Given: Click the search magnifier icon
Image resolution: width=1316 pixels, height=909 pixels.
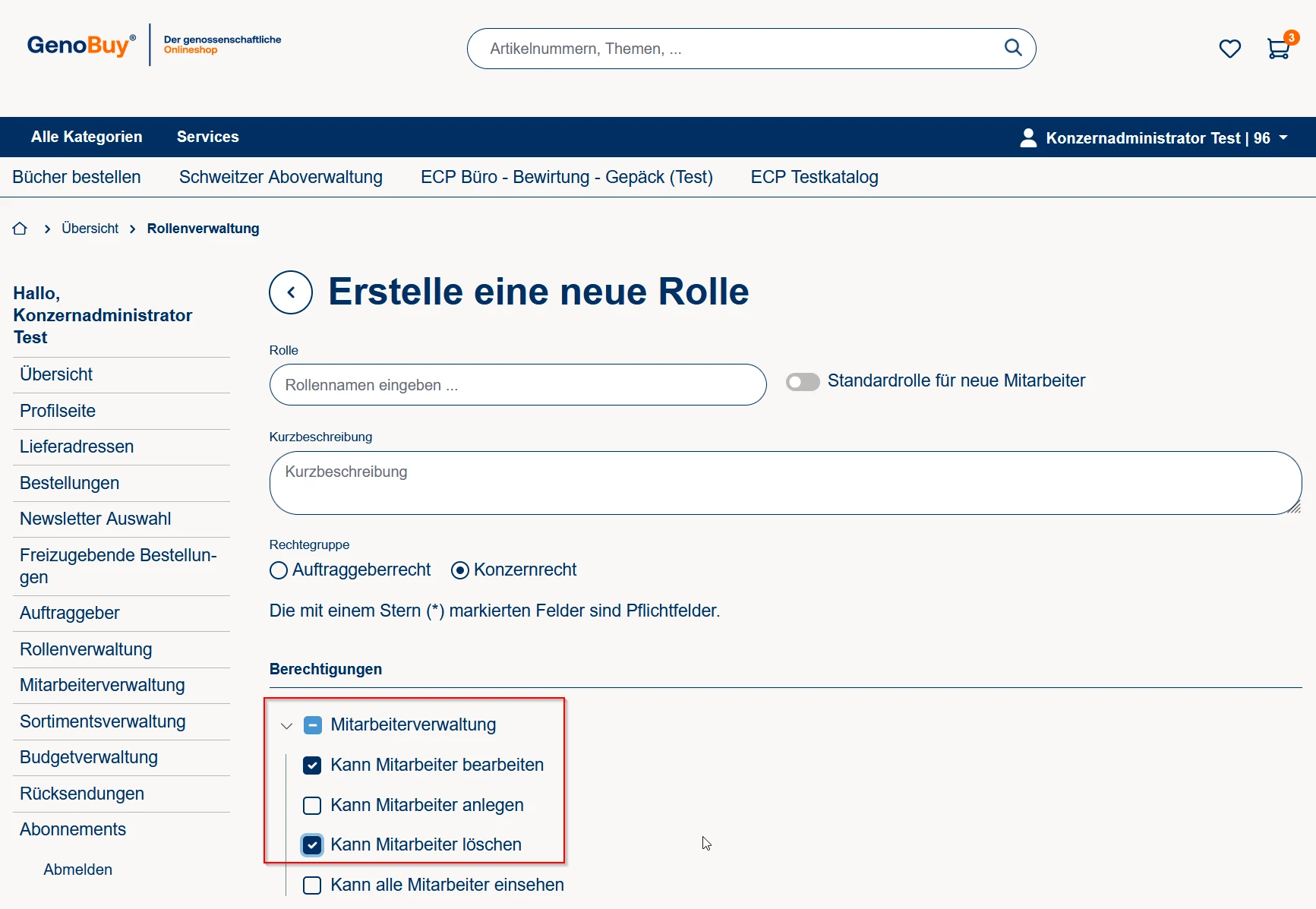Looking at the screenshot, I should [1013, 48].
